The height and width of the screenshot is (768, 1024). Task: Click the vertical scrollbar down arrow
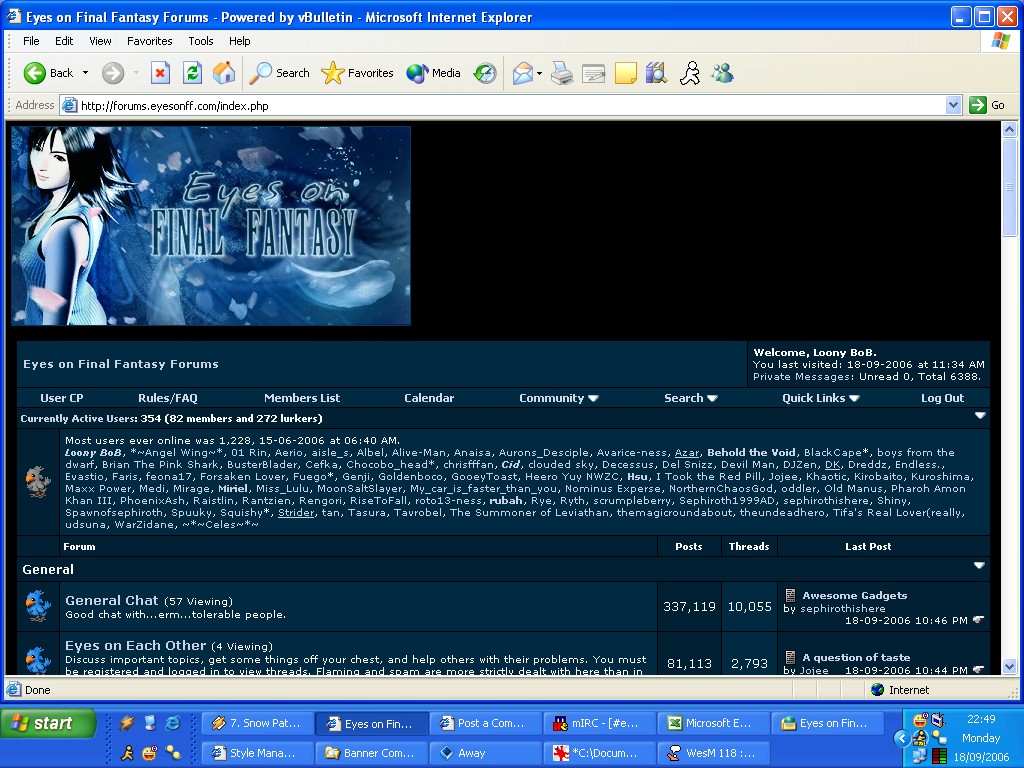click(x=1010, y=667)
